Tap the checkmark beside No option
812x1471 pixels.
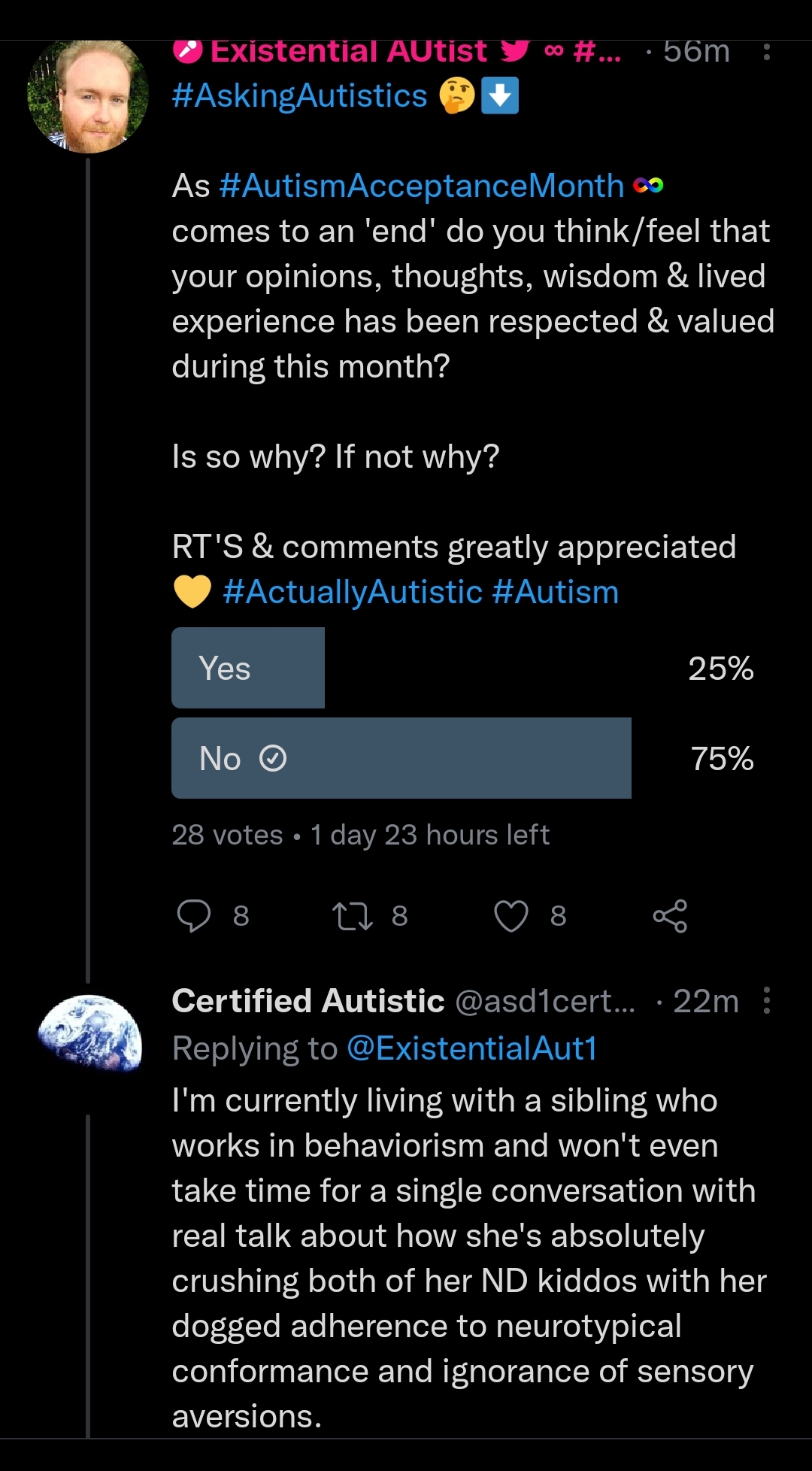(273, 758)
